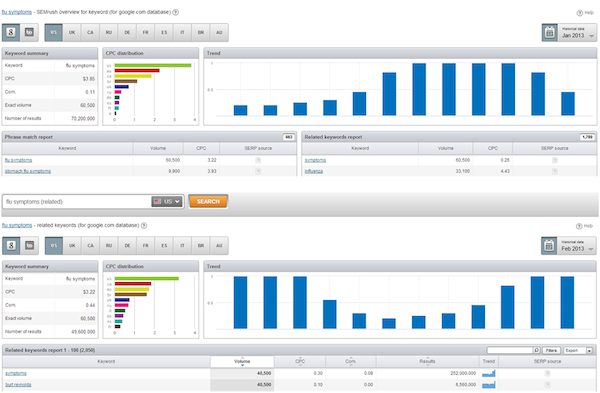
Task: Sort by Volume column in Feb related keywords table
Action: (242, 361)
